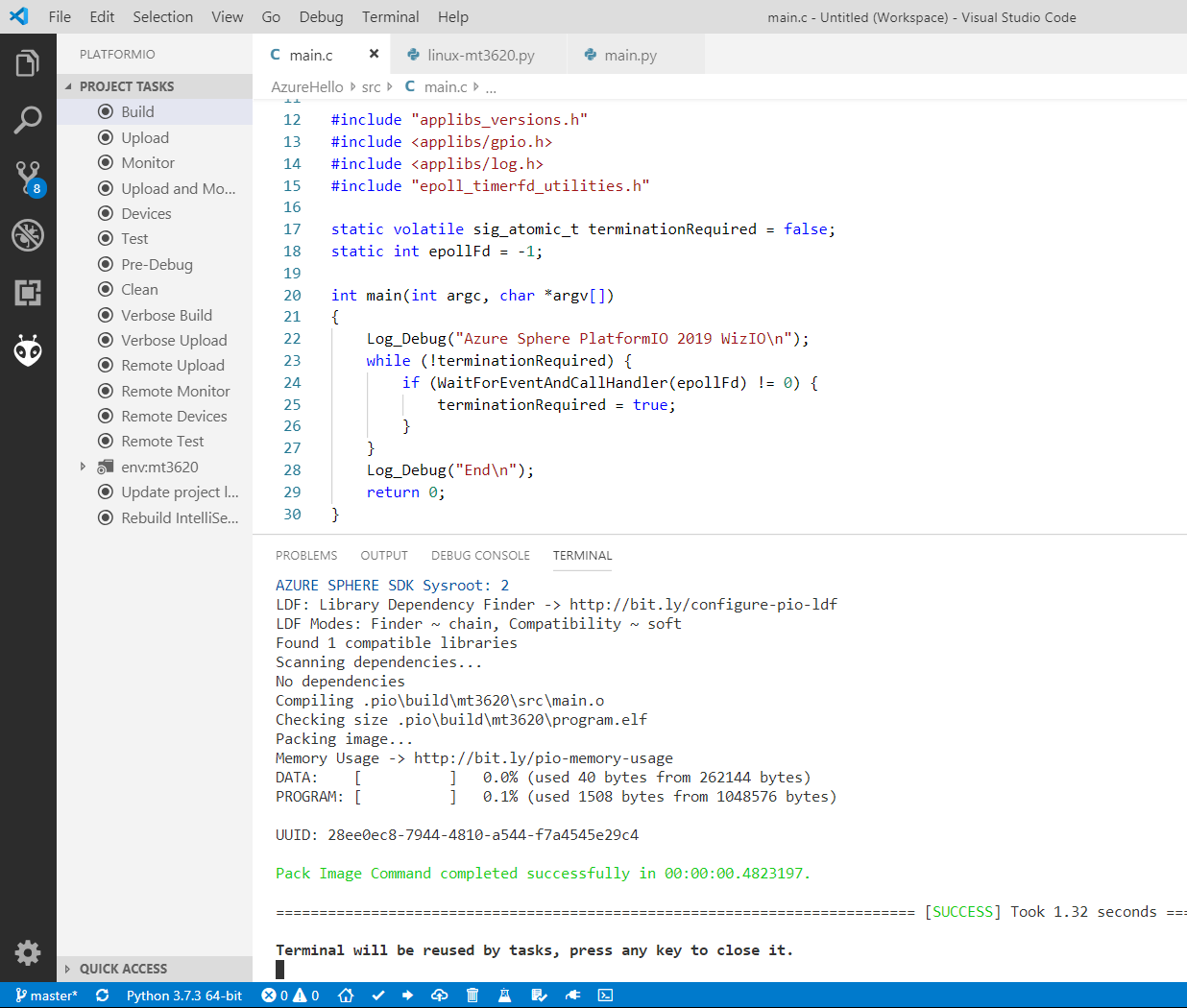Click main.c in the breadcrumb path

click(436, 86)
